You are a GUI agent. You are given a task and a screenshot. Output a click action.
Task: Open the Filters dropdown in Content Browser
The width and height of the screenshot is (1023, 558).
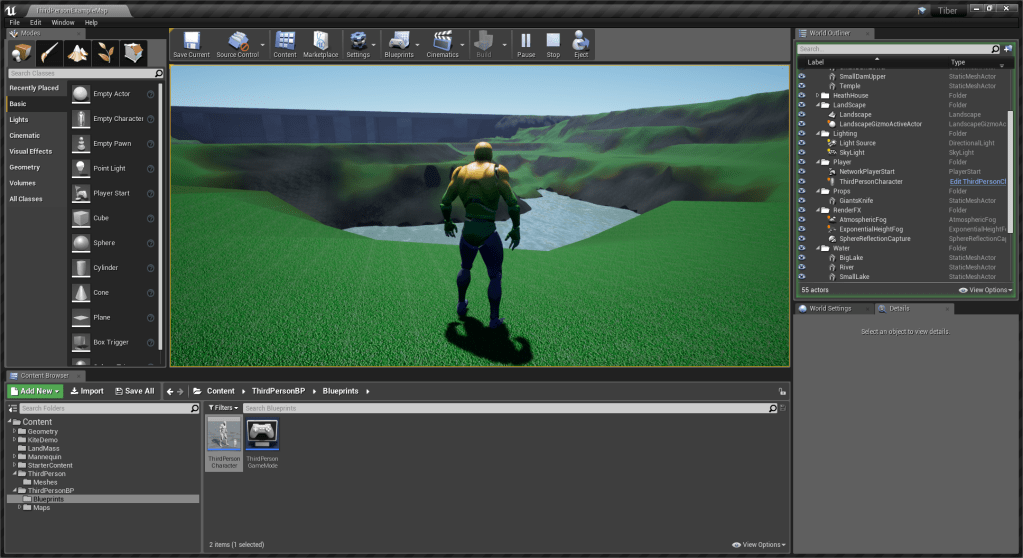pyautogui.click(x=222, y=408)
